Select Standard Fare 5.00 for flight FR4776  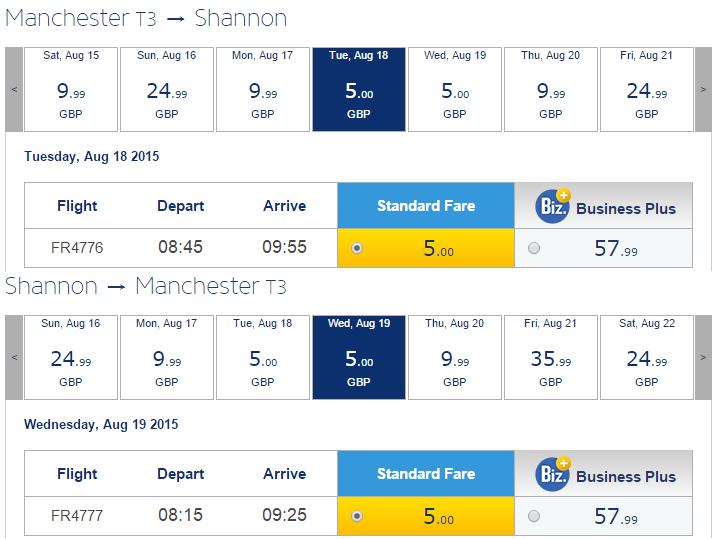click(357, 248)
